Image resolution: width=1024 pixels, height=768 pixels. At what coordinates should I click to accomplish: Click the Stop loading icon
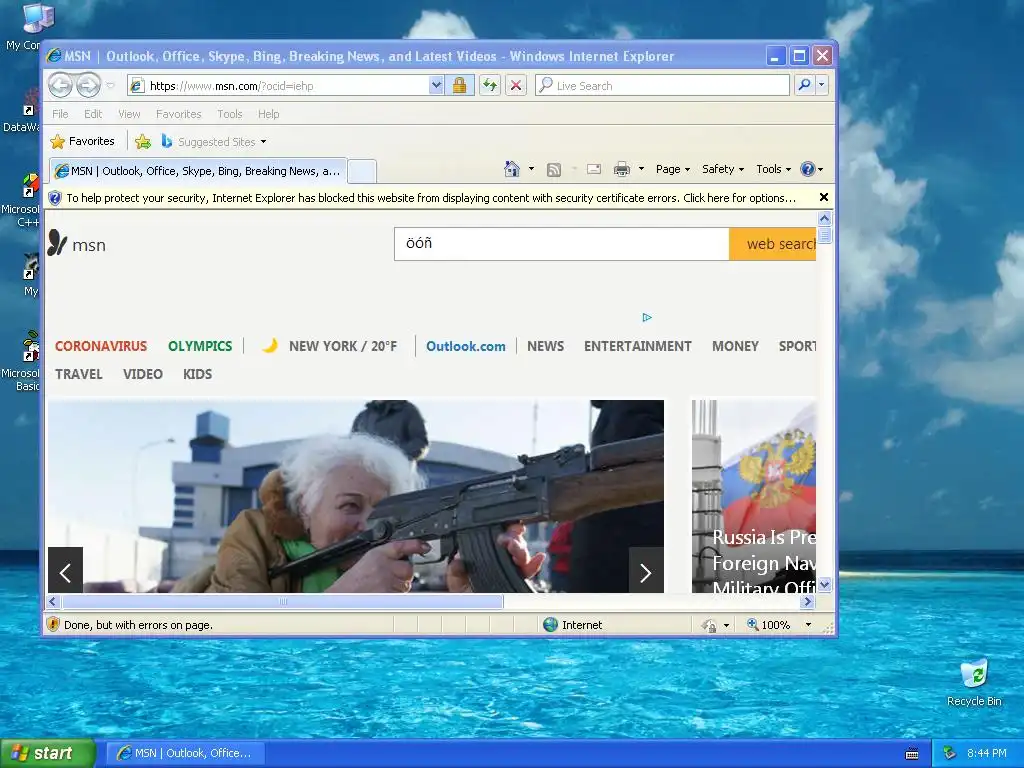point(516,86)
